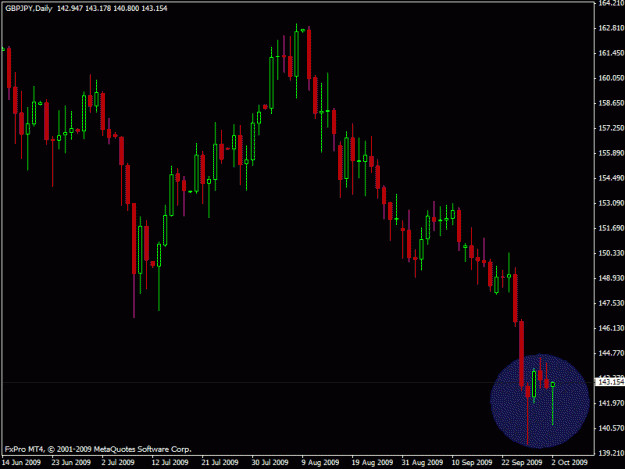Click the 155.890 price axis label
The width and height of the screenshot is (625, 469).
611,153
